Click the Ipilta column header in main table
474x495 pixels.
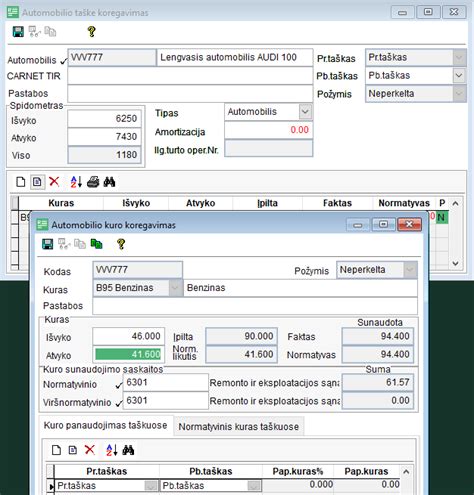click(267, 203)
